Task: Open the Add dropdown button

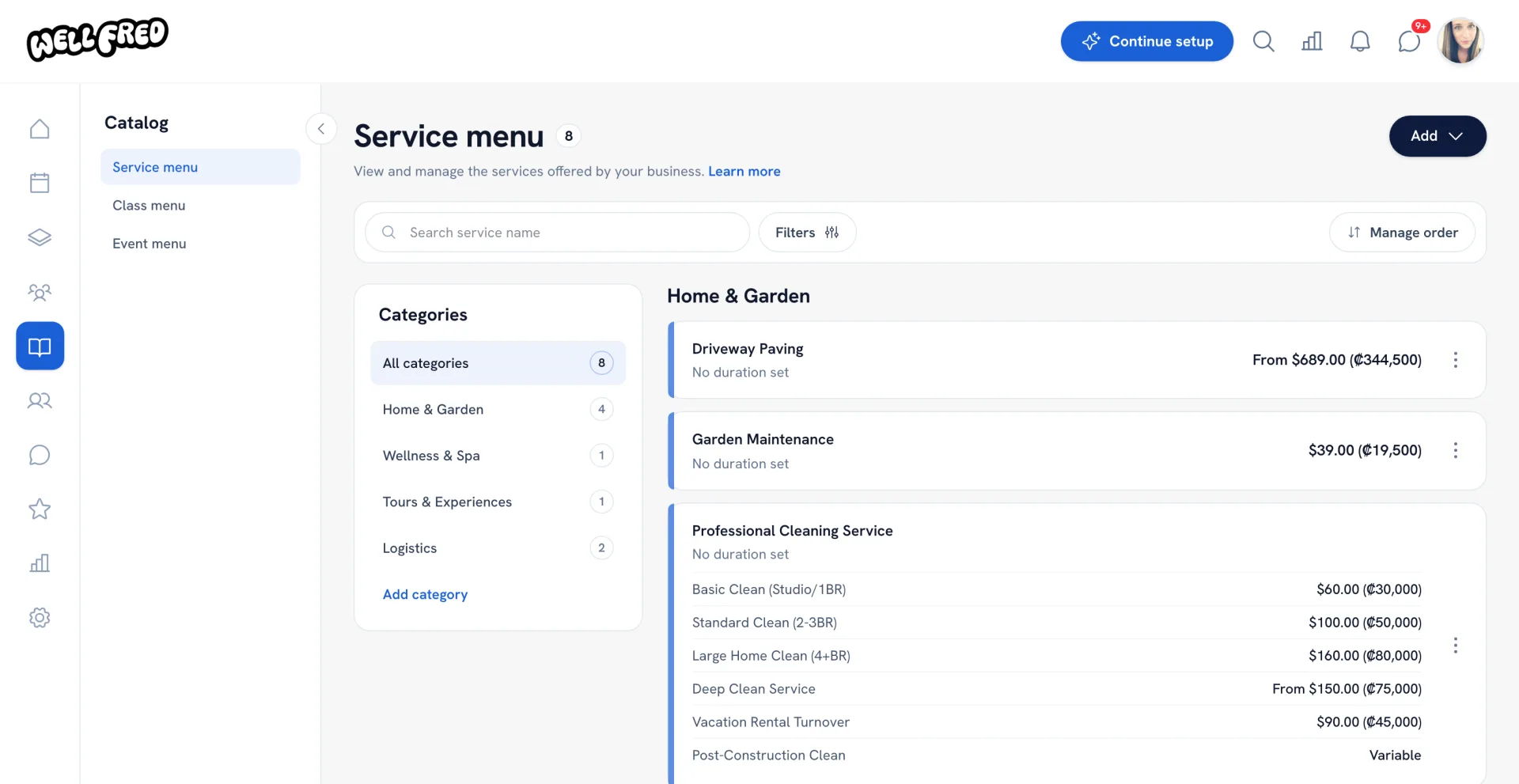Action: tap(1438, 136)
